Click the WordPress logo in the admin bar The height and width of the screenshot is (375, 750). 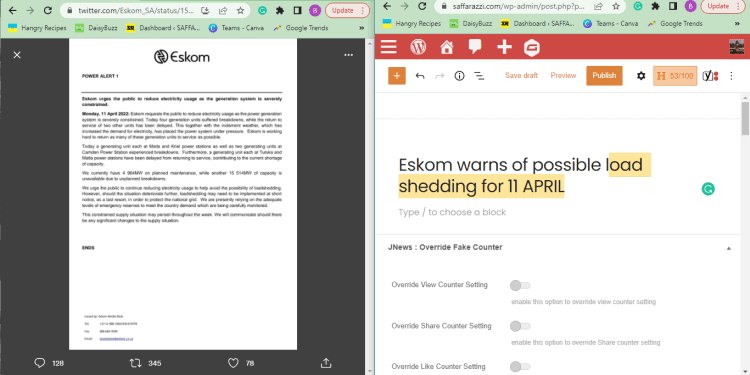coord(418,47)
